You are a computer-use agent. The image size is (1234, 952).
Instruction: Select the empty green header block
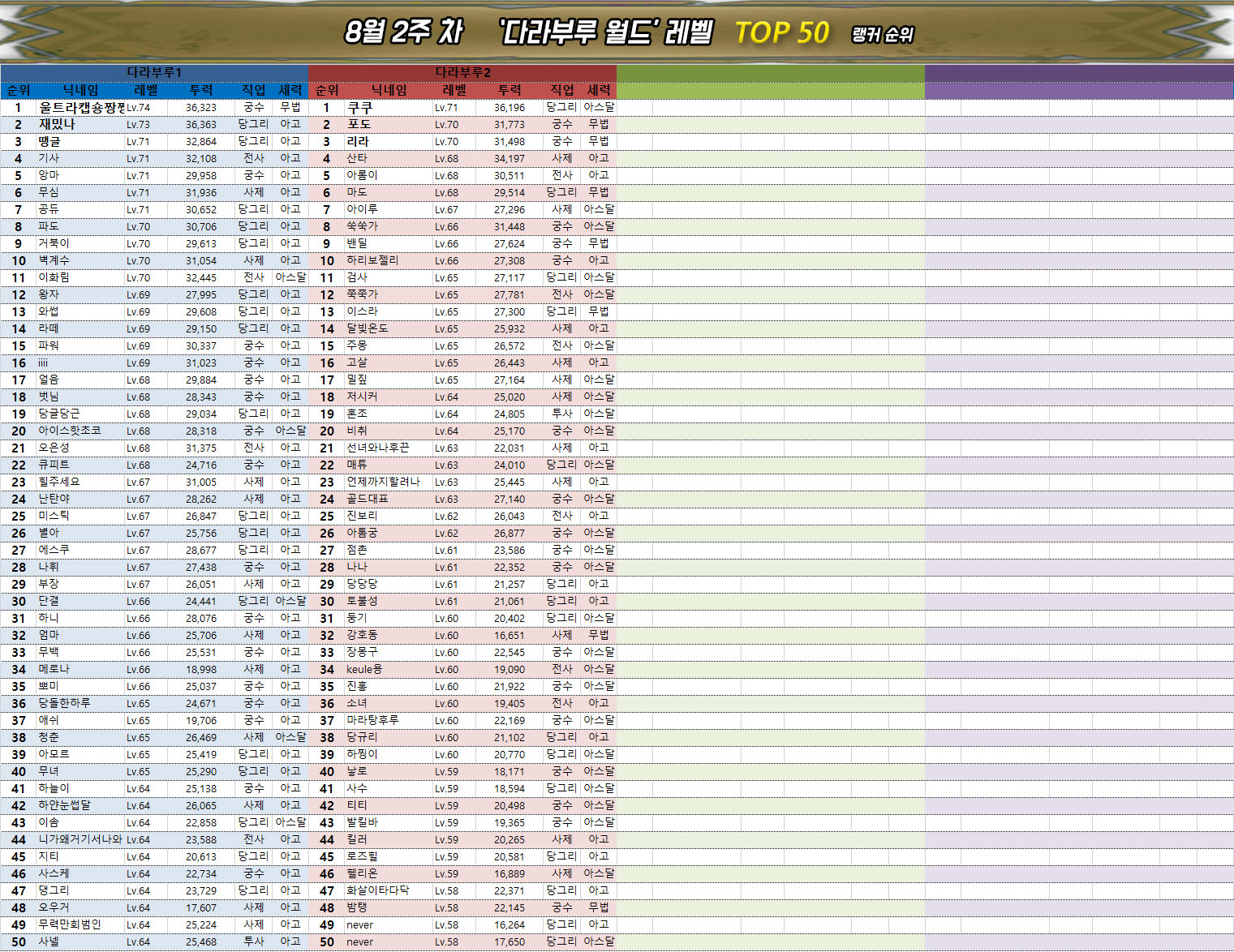point(770,82)
